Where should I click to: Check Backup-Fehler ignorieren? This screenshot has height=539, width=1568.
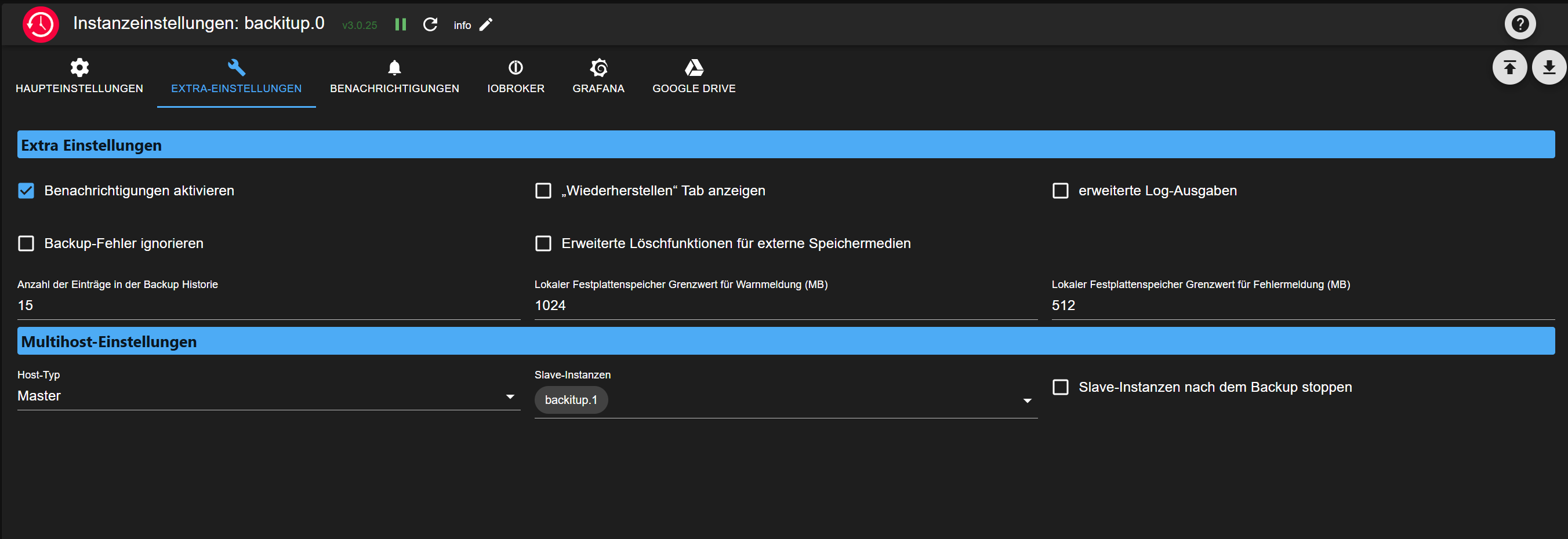tap(26, 244)
